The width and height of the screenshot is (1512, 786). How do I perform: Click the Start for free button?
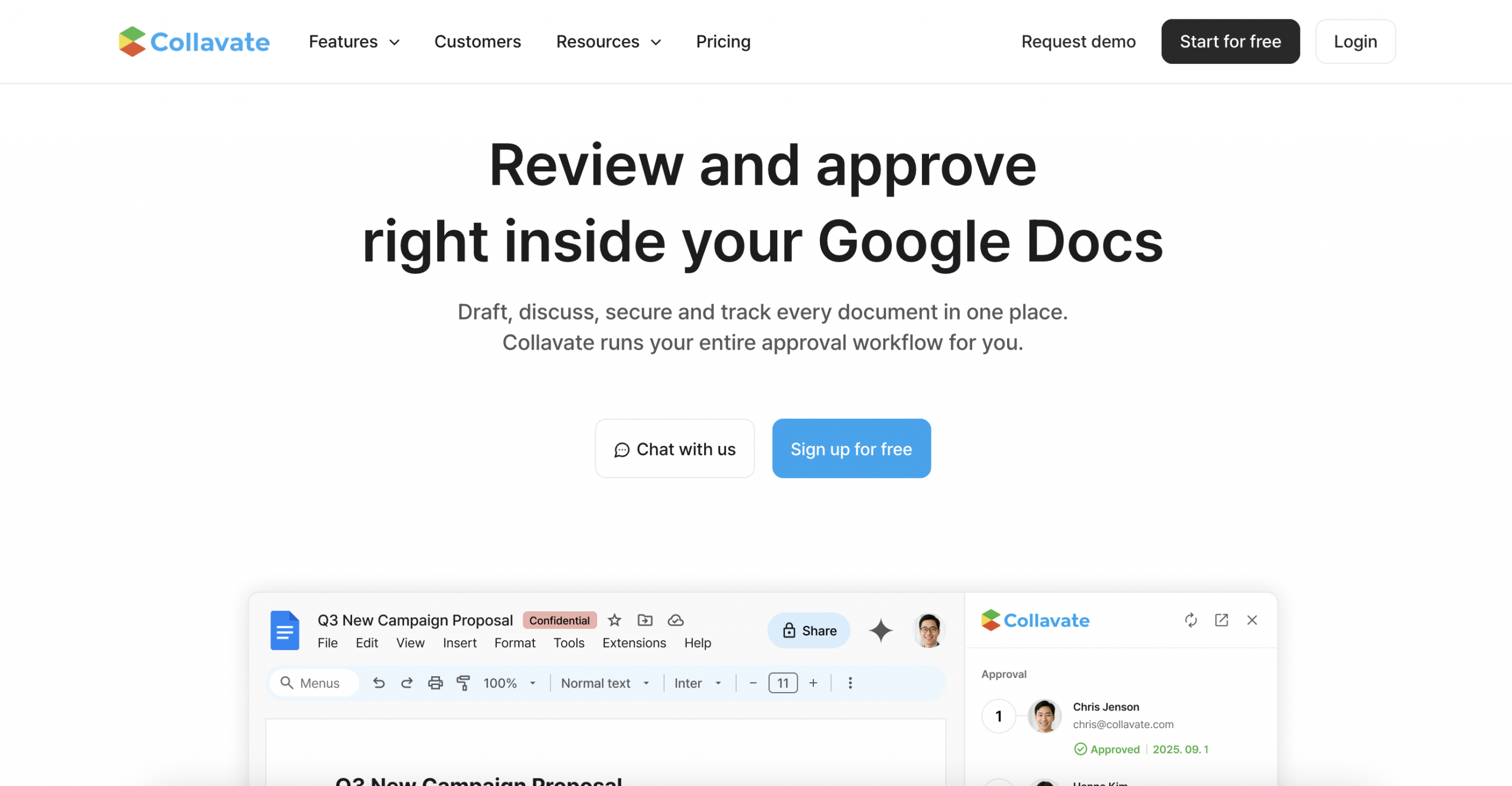[1230, 41]
